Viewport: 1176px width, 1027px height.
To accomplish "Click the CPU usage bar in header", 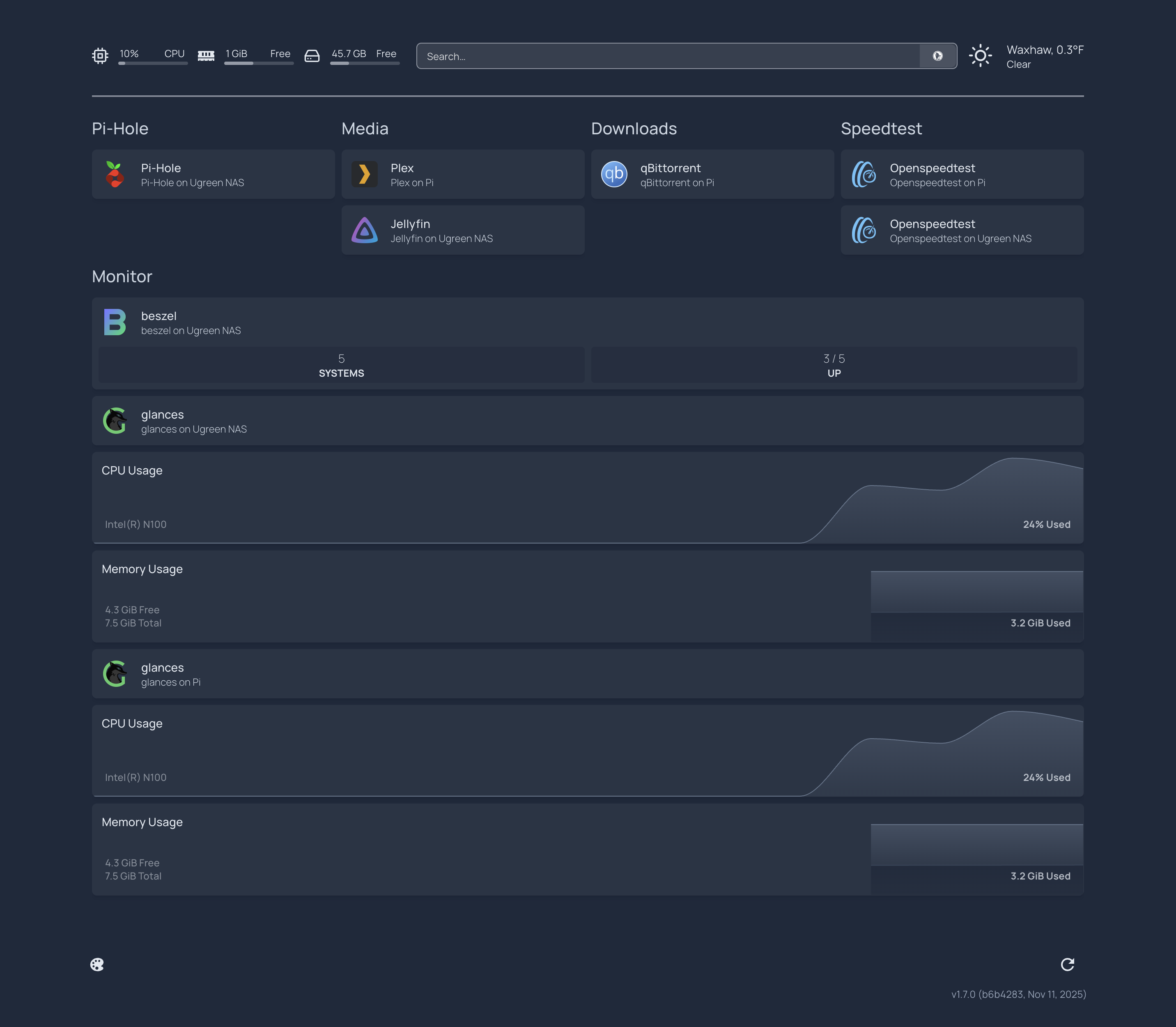I will (153, 63).
